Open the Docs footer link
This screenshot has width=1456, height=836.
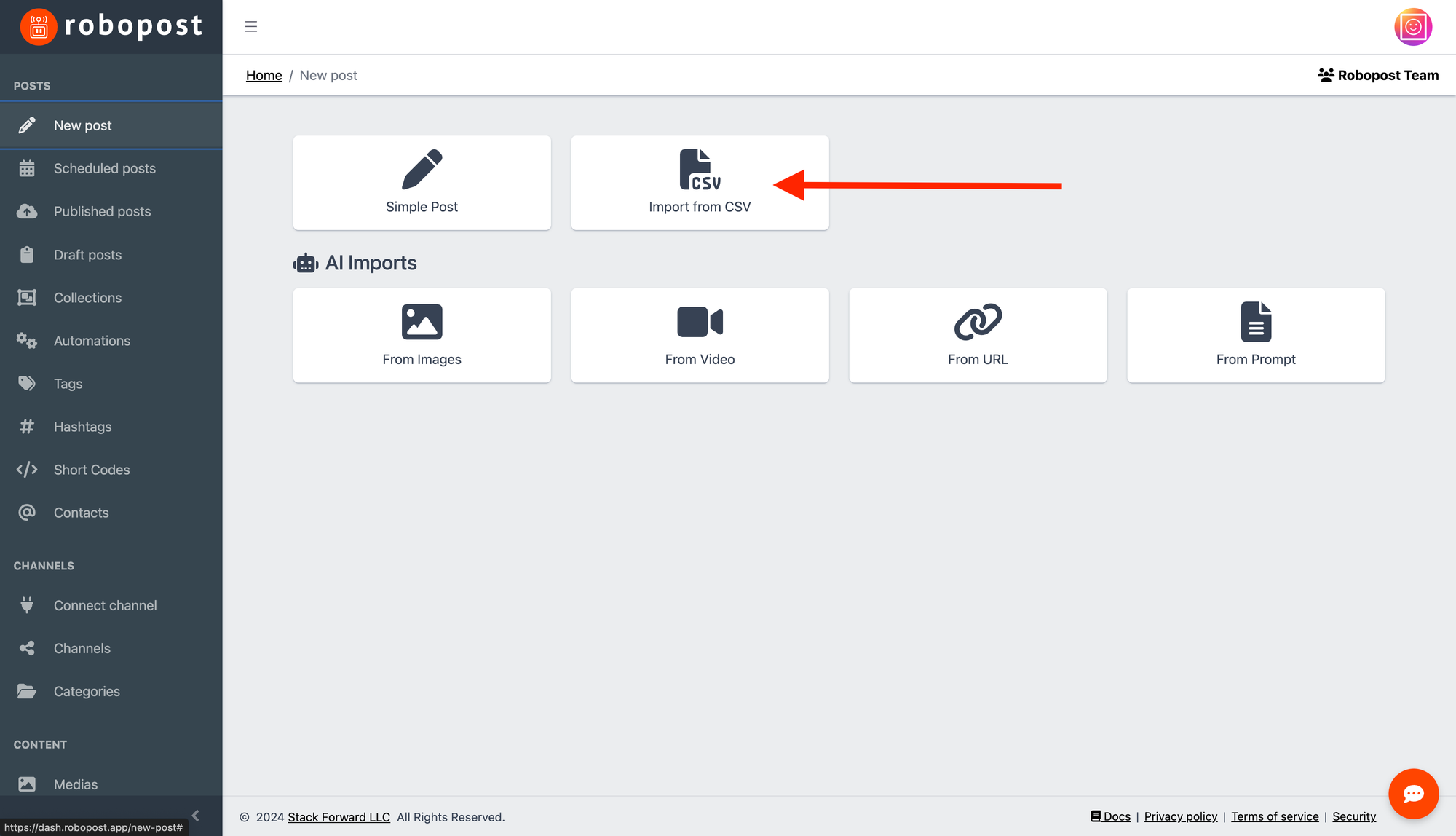pos(1111,816)
